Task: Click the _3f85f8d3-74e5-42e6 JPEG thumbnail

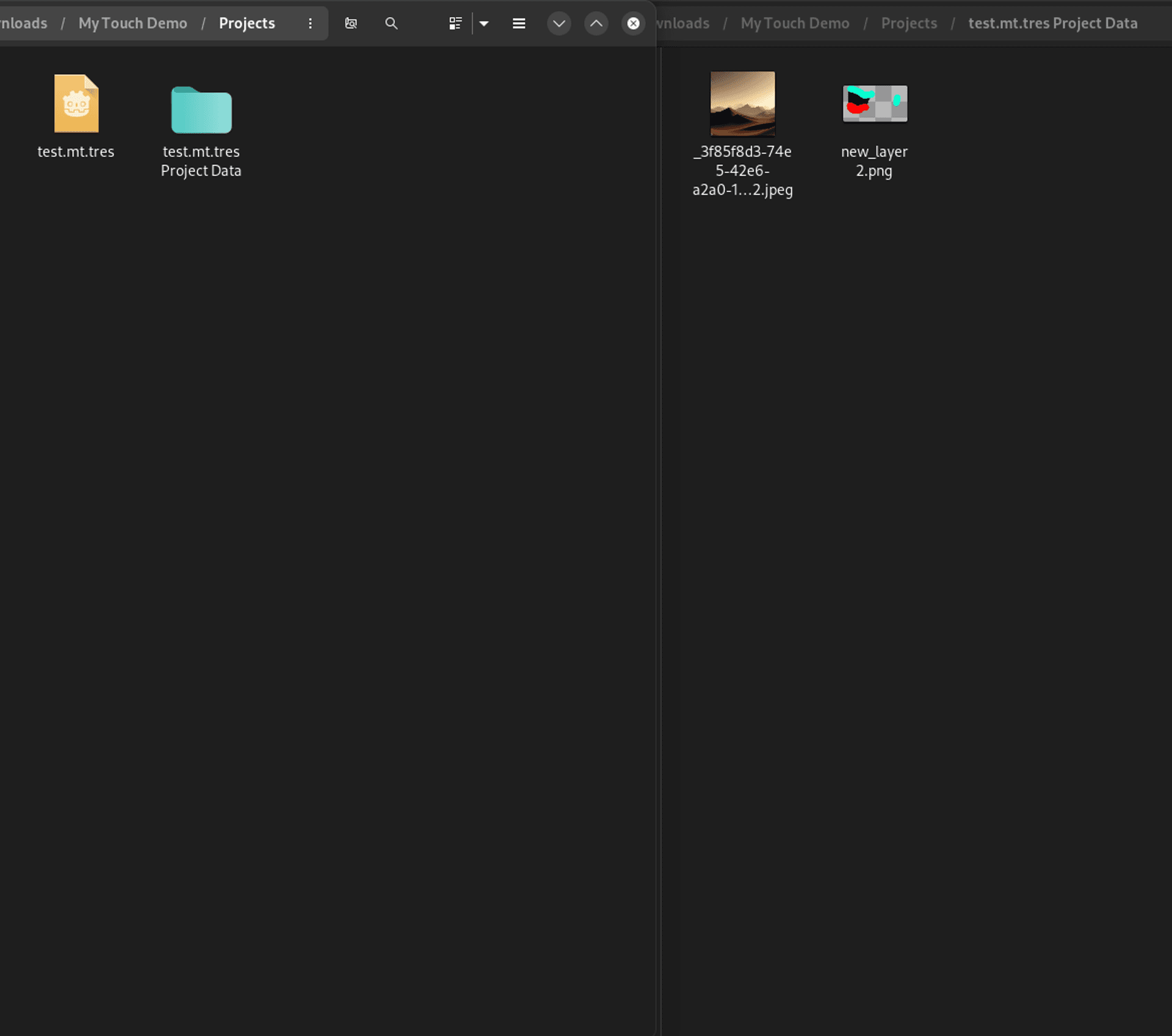Action: 742,103
